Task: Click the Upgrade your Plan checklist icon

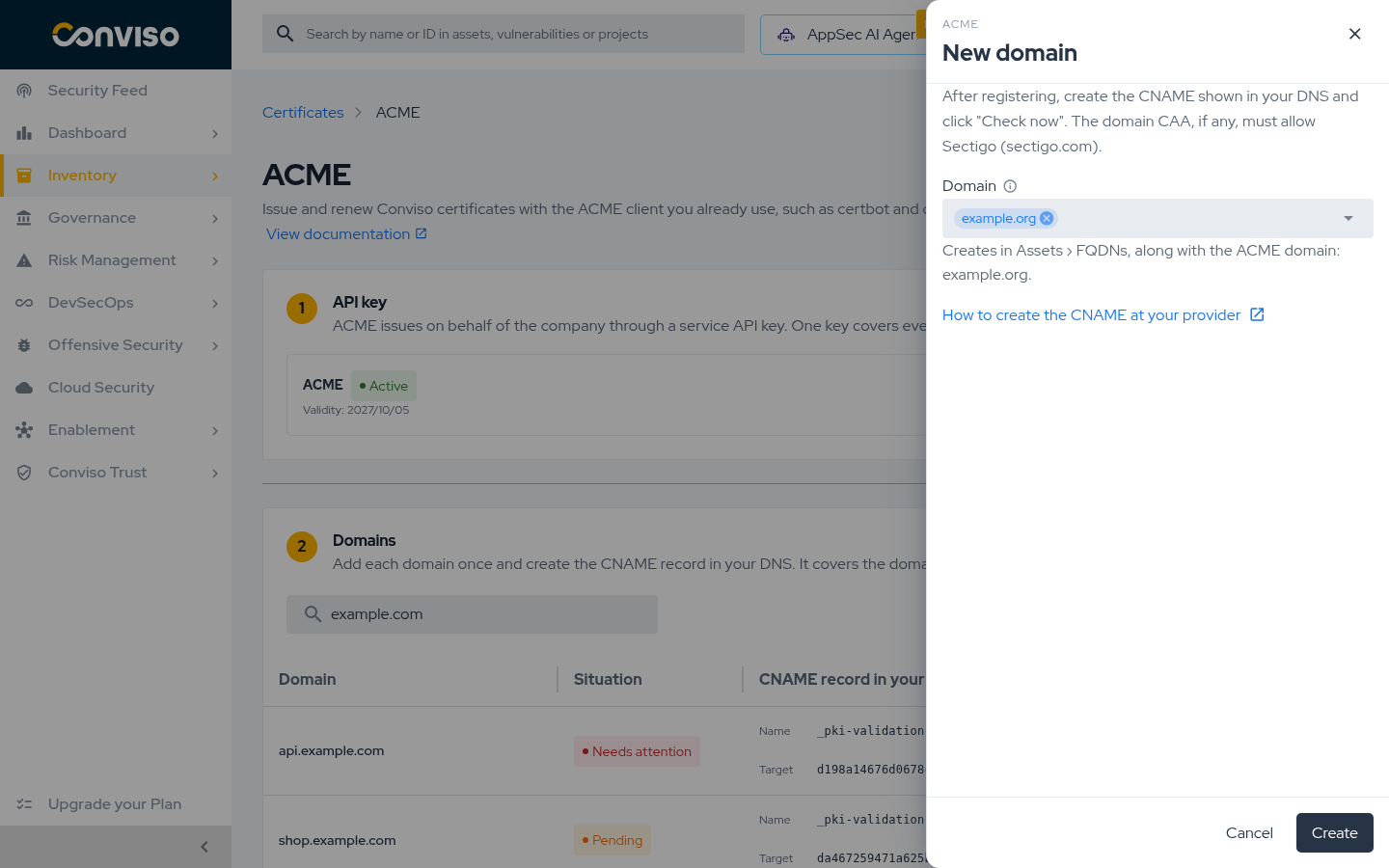Action: (x=24, y=804)
